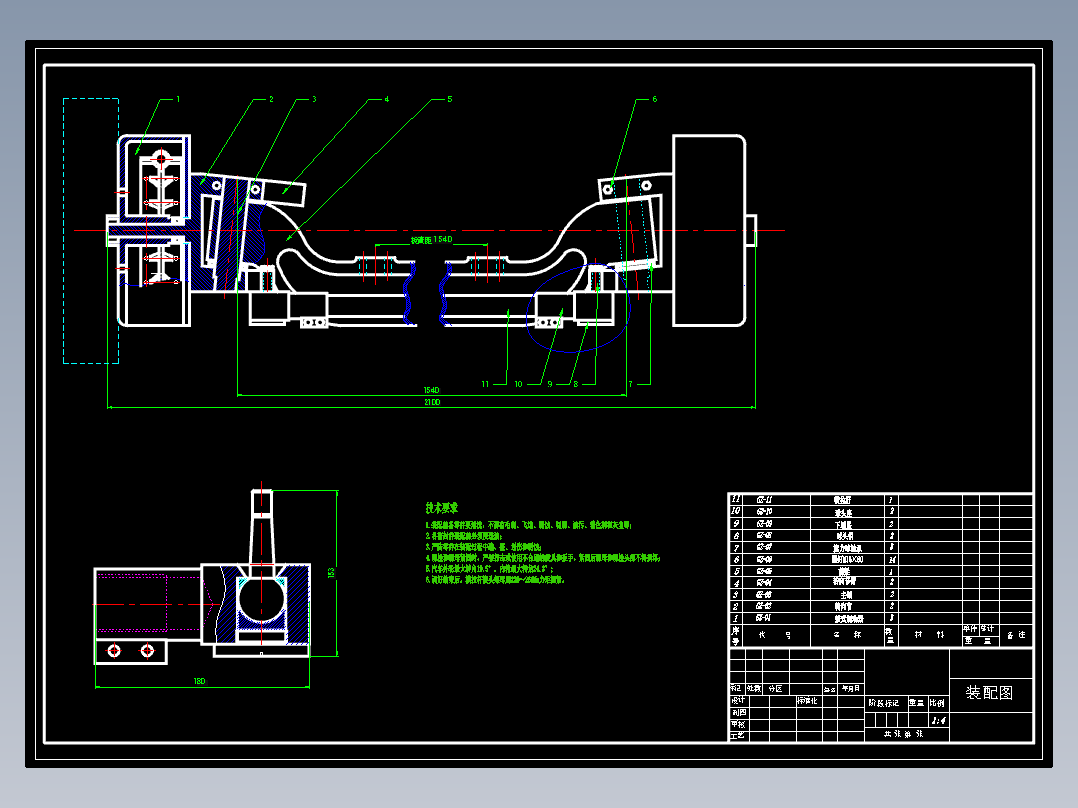Image resolution: width=1078 pixels, height=808 pixels.
Task: Click the right wheel rectangle outline
Action: [709, 230]
